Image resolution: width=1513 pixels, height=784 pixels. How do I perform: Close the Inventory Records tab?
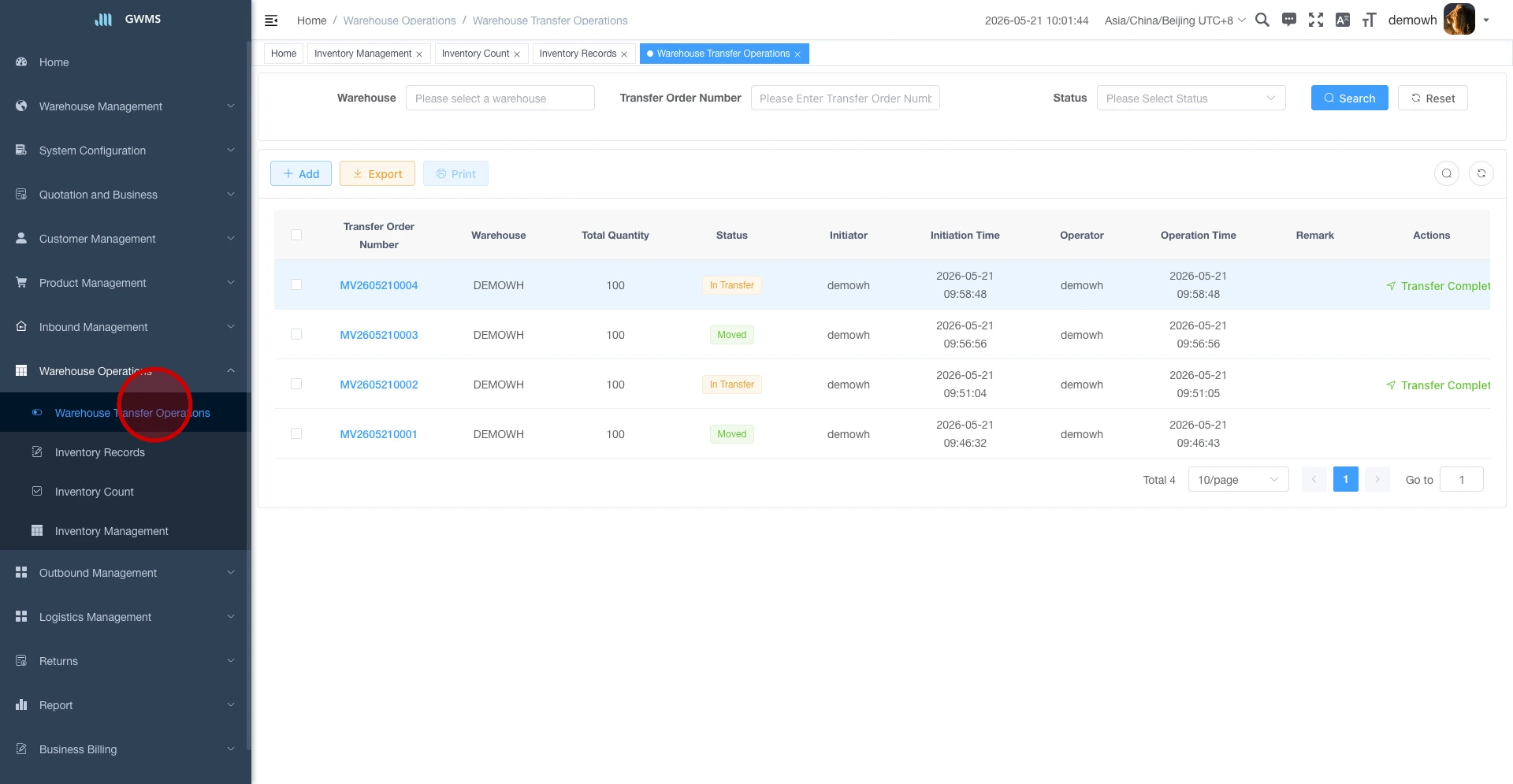624,54
